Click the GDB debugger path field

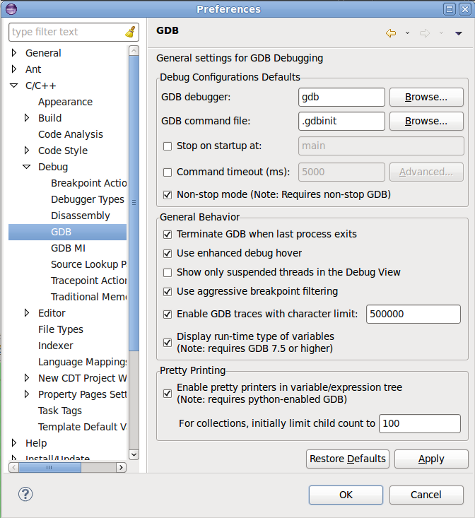[x=341, y=97]
